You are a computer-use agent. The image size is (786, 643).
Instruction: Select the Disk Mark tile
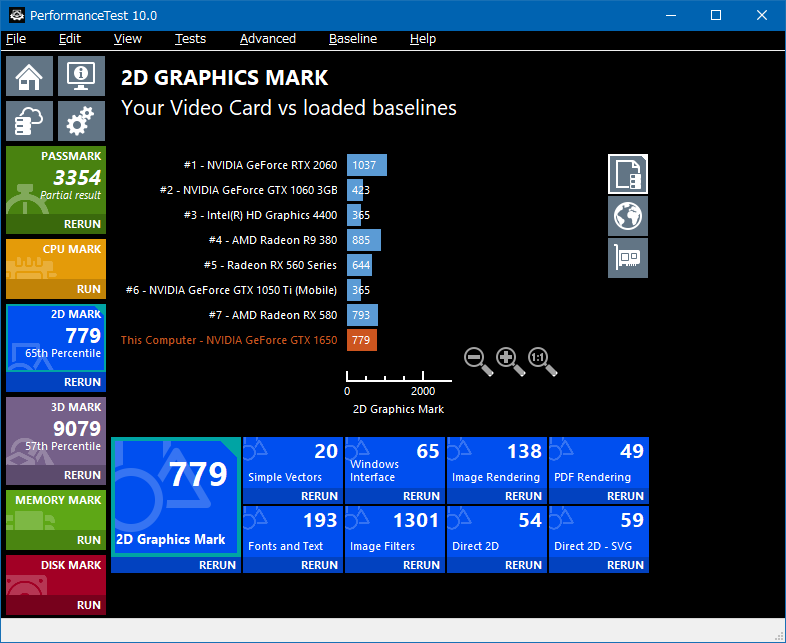click(56, 575)
